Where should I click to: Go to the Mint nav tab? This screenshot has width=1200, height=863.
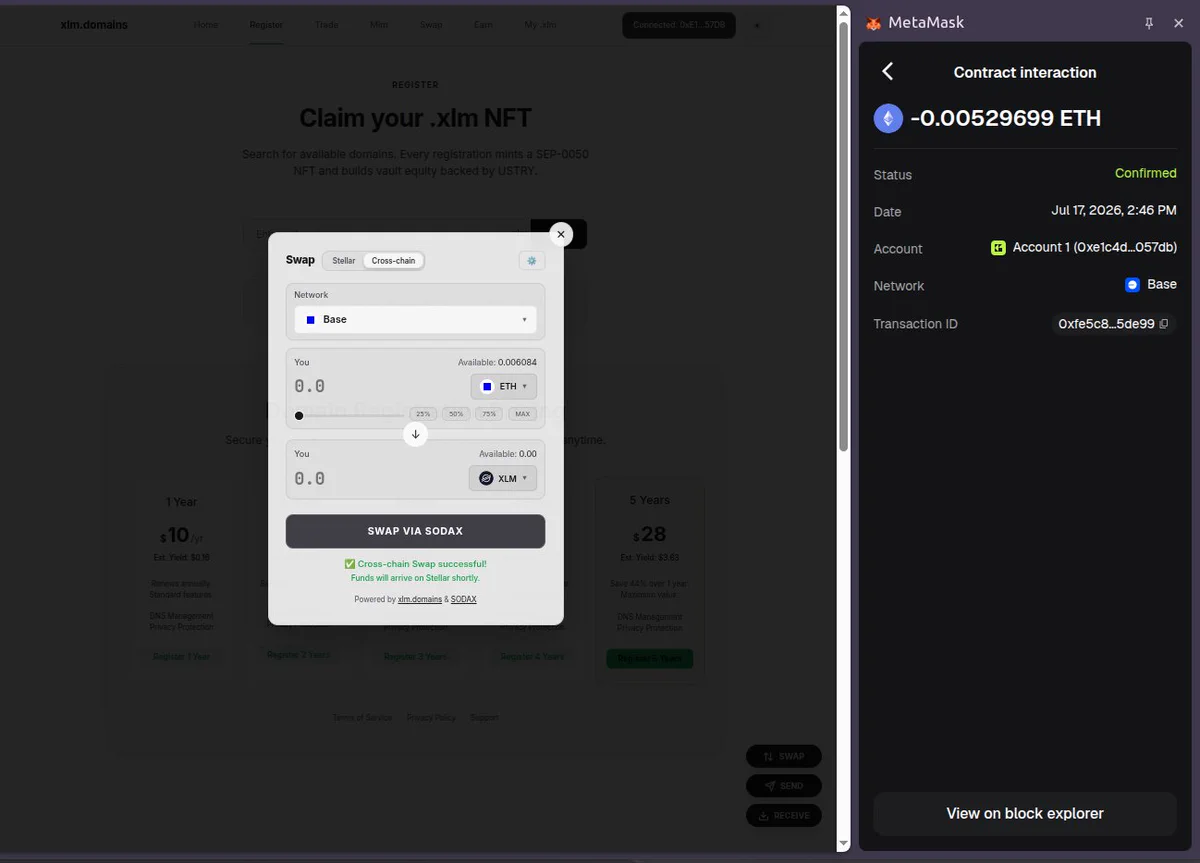click(379, 25)
